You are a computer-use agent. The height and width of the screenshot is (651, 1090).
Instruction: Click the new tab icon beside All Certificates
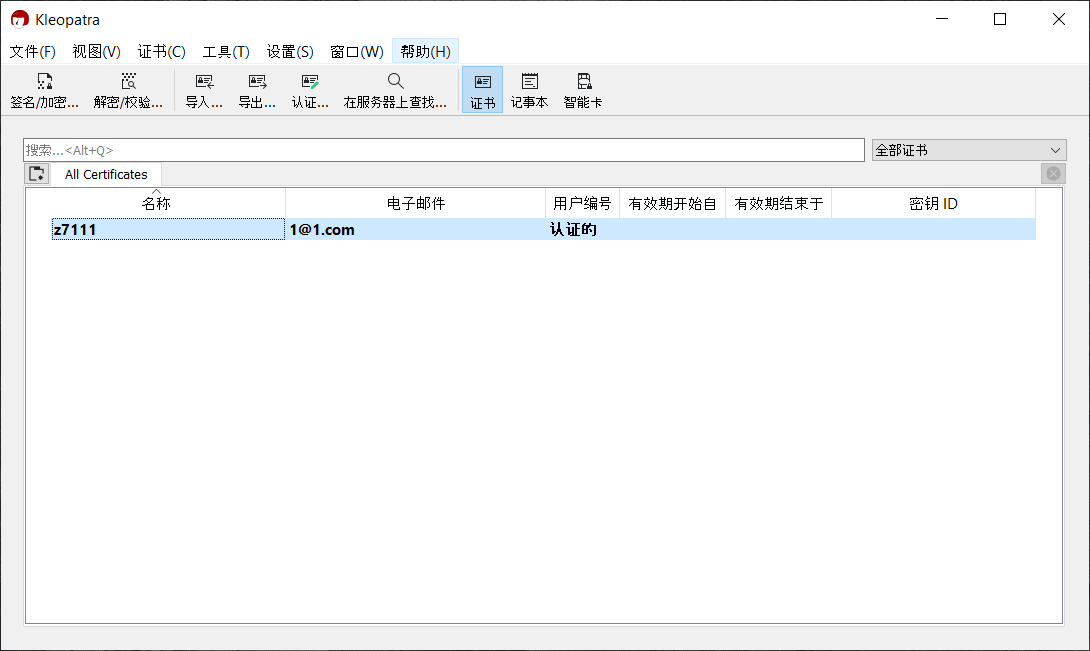(x=37, y=174)
